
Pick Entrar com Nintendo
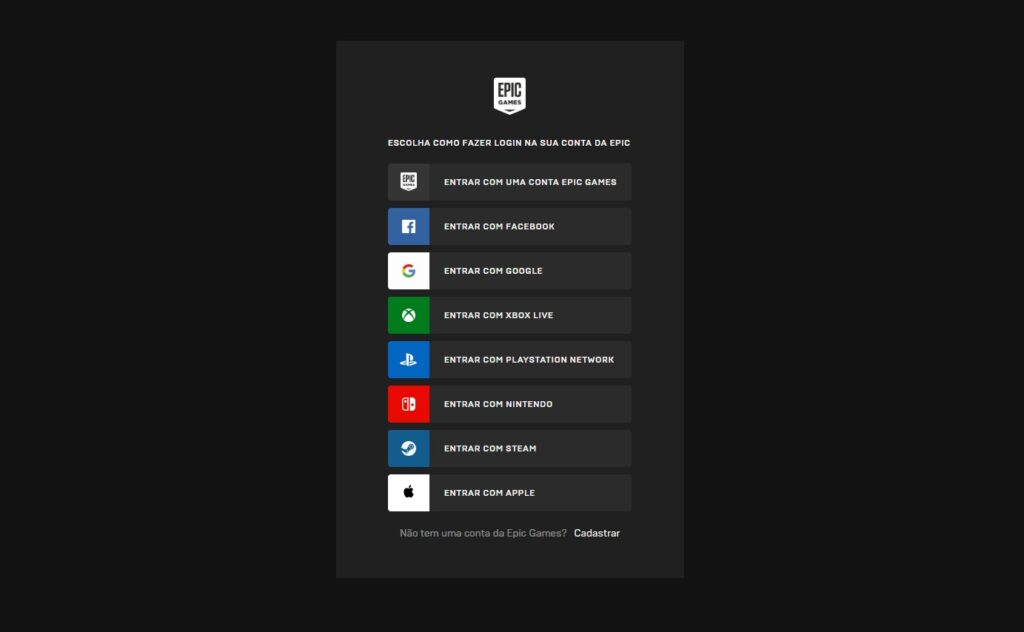point(509,404)
